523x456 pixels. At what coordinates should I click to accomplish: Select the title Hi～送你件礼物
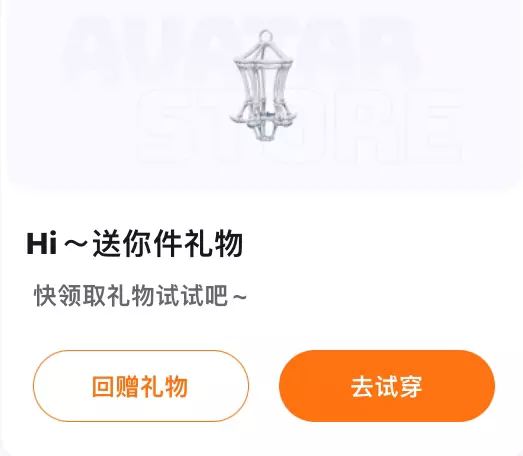pos(134,244)
